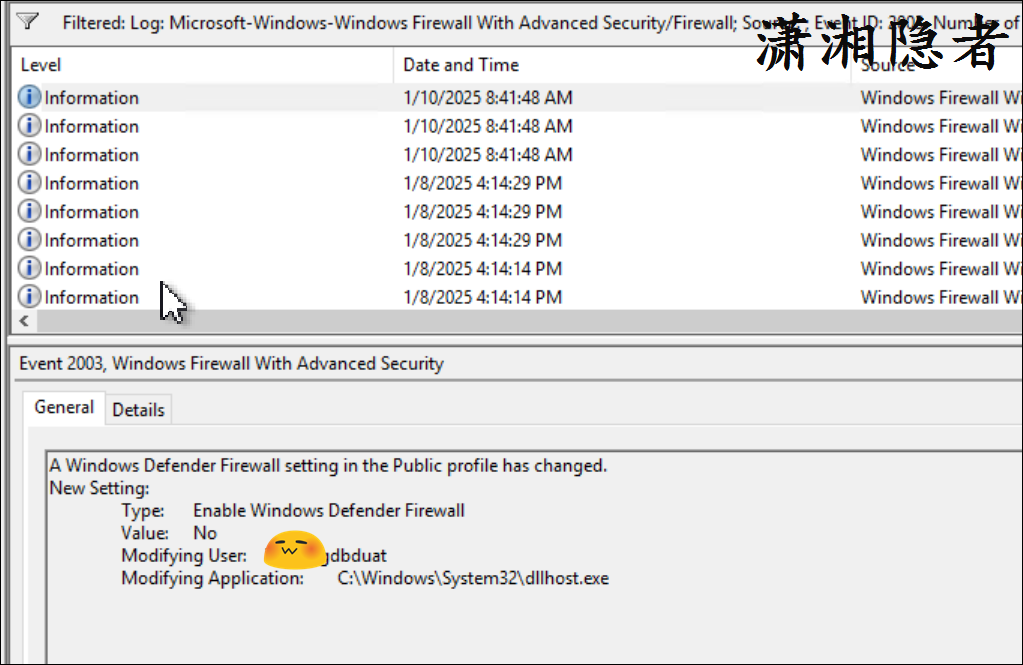Click the Enable Windows Defender Firewall type text

329,511
